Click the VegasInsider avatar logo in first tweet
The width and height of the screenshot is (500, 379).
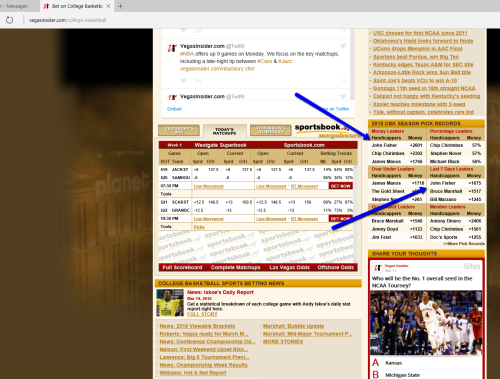click(172, 48)
